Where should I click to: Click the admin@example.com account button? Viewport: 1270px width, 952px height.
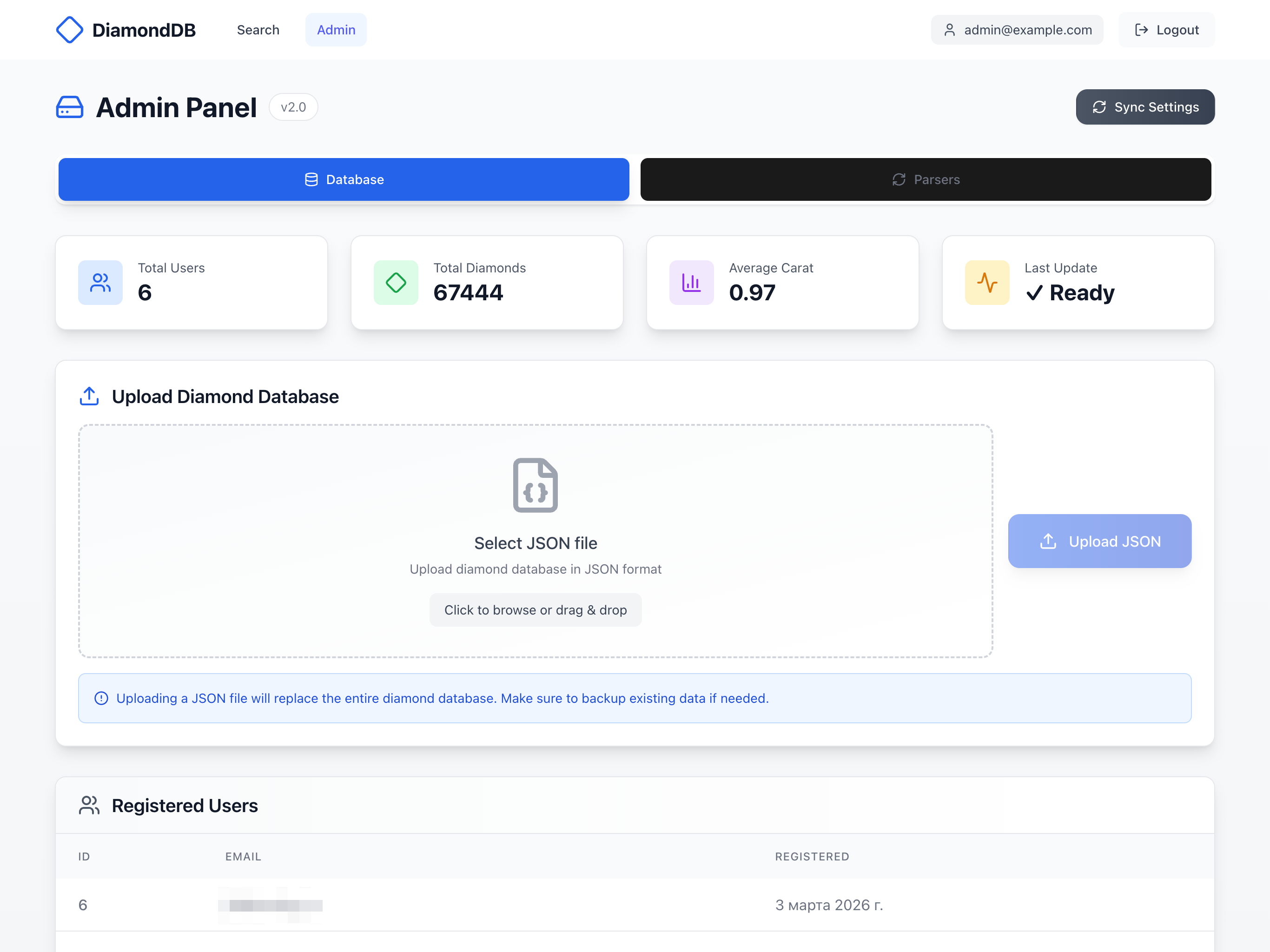[x=1018, y=30]
